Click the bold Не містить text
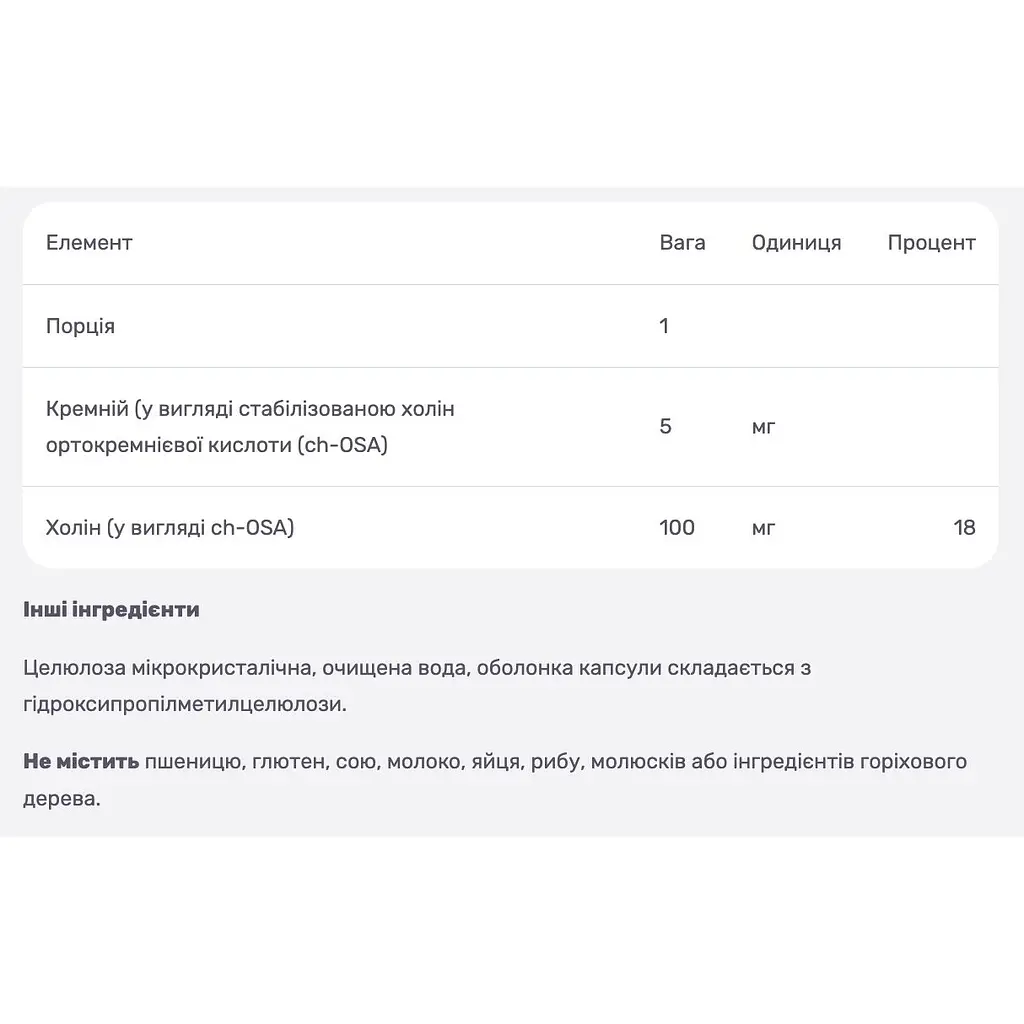Image resolution: width=1024 pixels, height=1024 pixels. 81,761
